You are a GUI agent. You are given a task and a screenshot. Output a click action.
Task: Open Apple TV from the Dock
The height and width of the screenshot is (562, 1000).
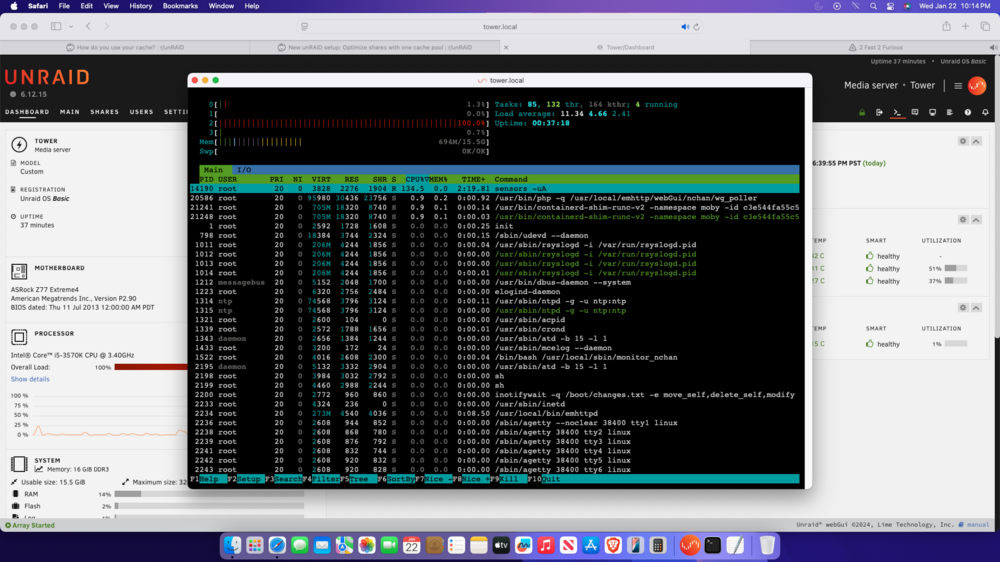[x=501, y=545]
